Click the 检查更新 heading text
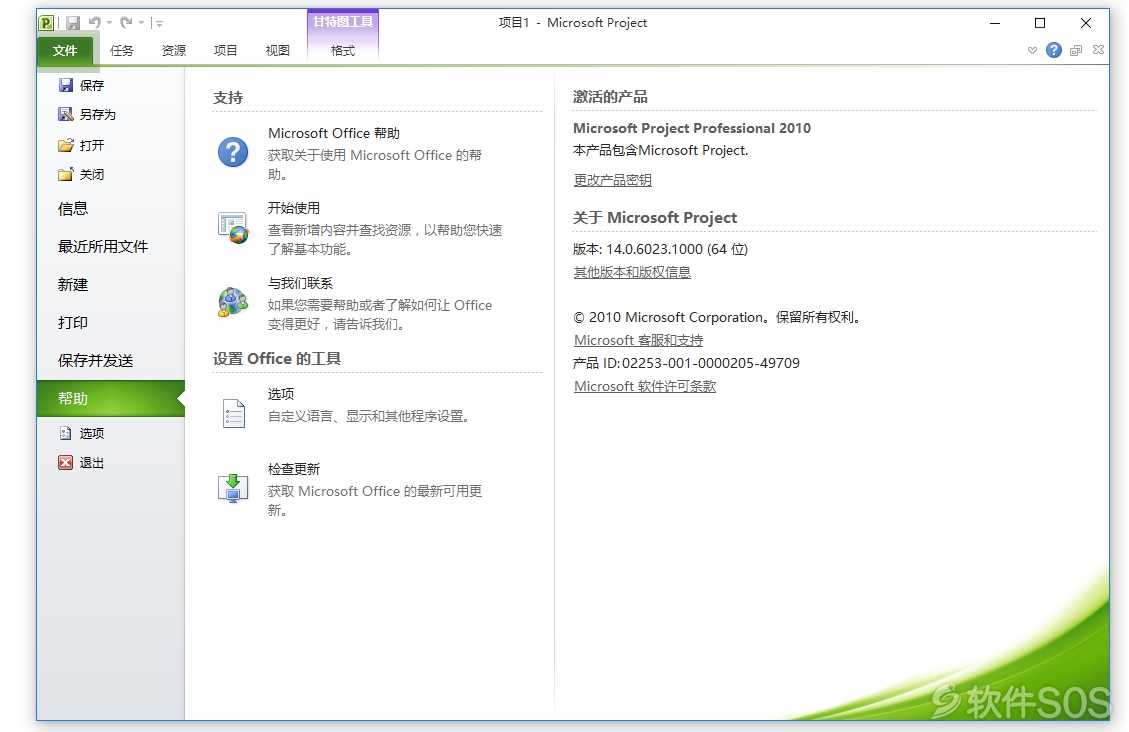The width and height of the screenshot is (1129, 732). point(294,469)
